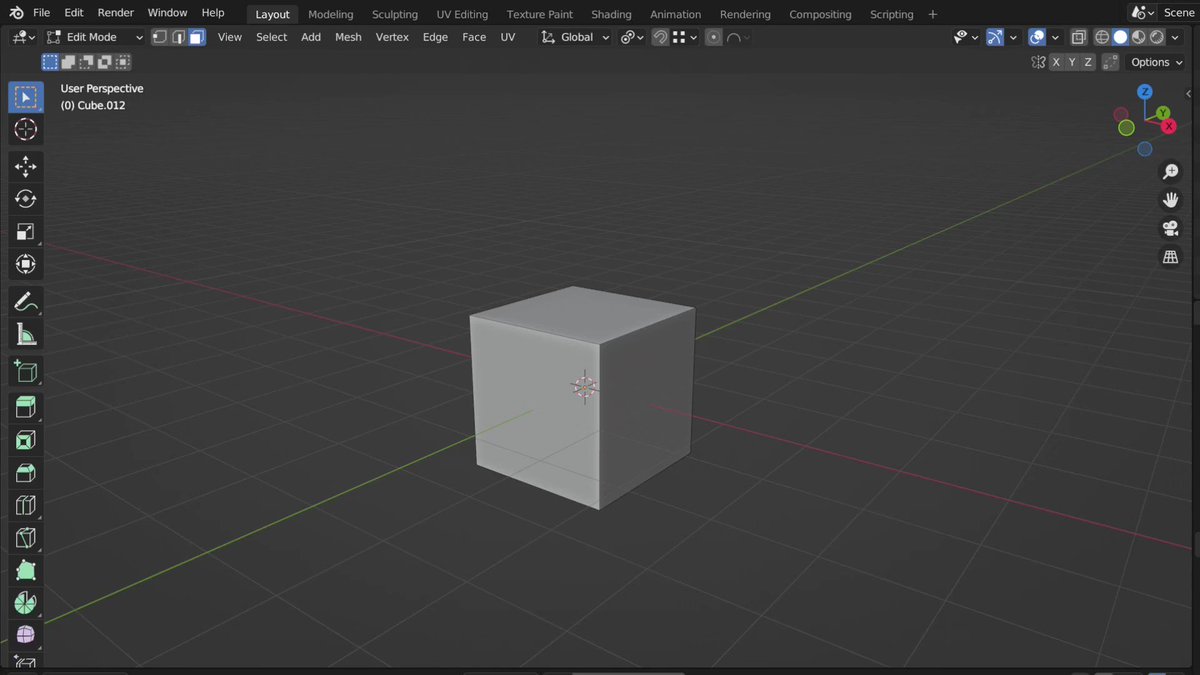Viewport: 1200px width, 675px height.
Task: Open the editor type dropdown
Action: [24, 37]
